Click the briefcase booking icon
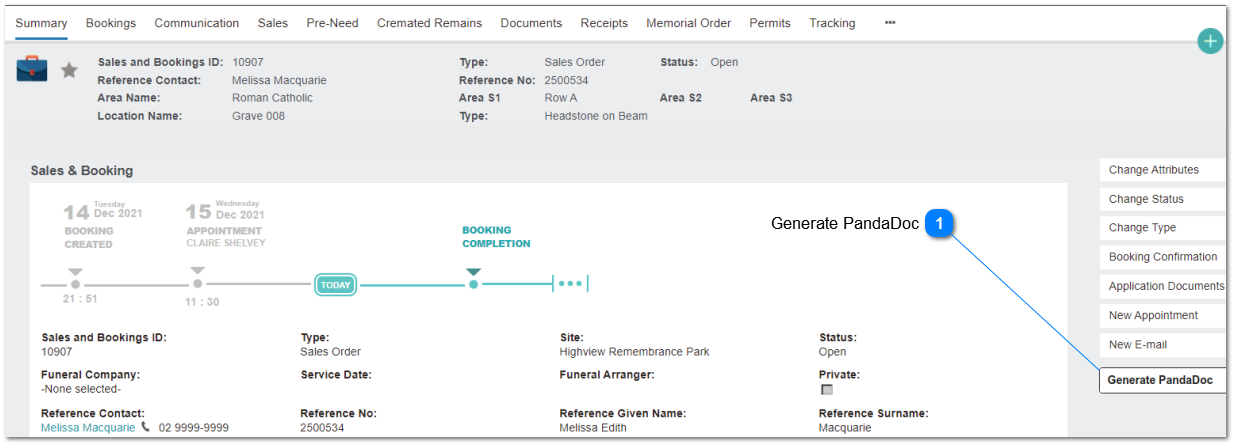1235x446 pixels. click(32, 69)
